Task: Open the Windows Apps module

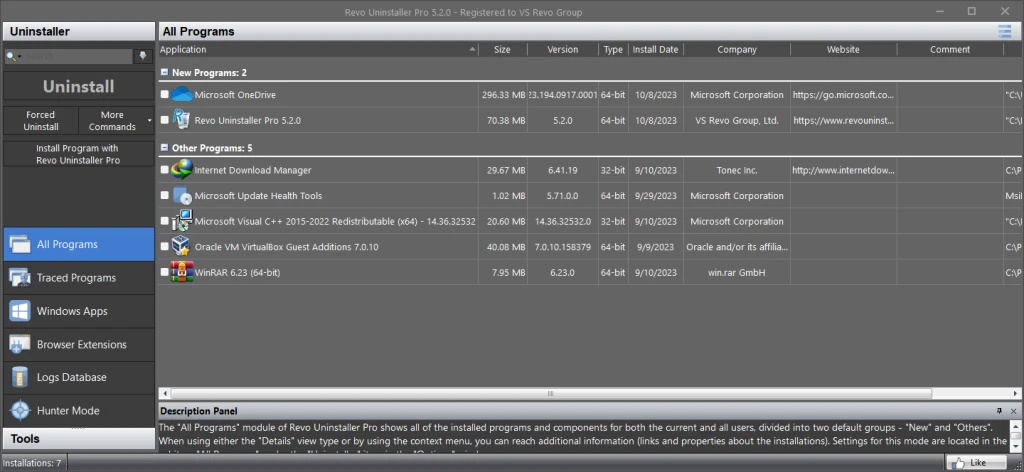Action: tap(78, 311)
